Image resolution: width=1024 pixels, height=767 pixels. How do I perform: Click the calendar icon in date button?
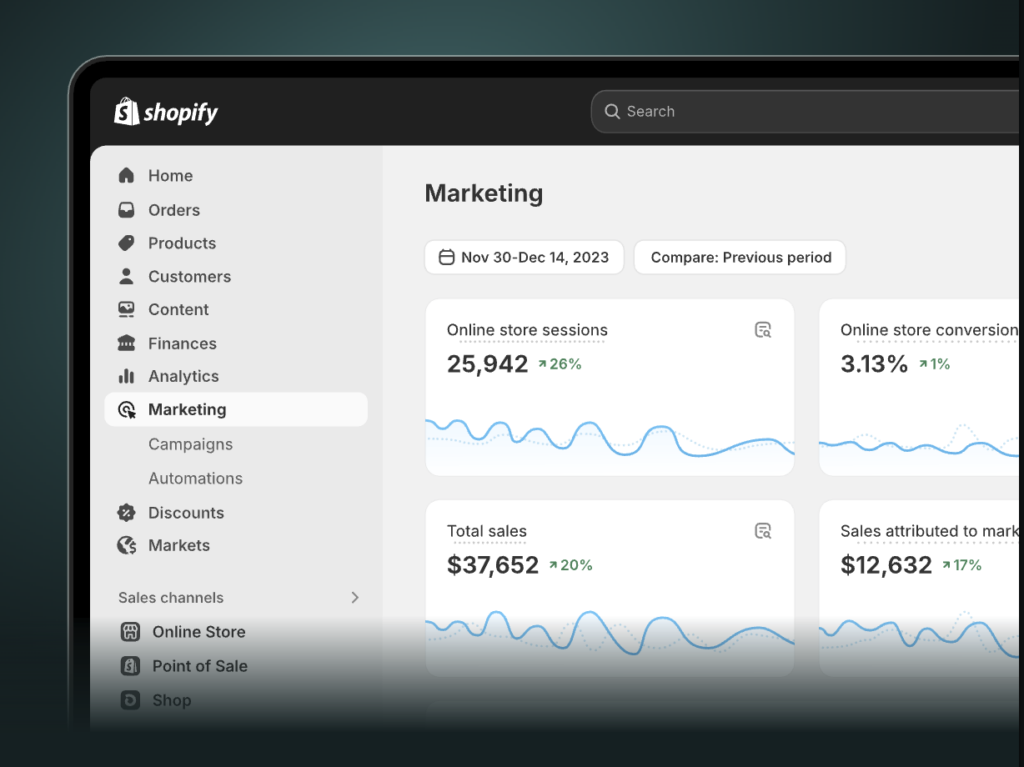[x=447, y=257]
